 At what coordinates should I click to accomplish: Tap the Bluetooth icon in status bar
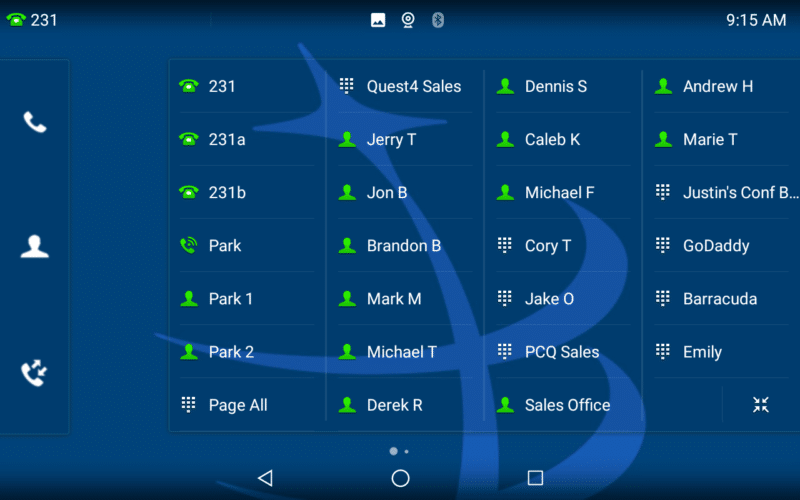(438, 20)
